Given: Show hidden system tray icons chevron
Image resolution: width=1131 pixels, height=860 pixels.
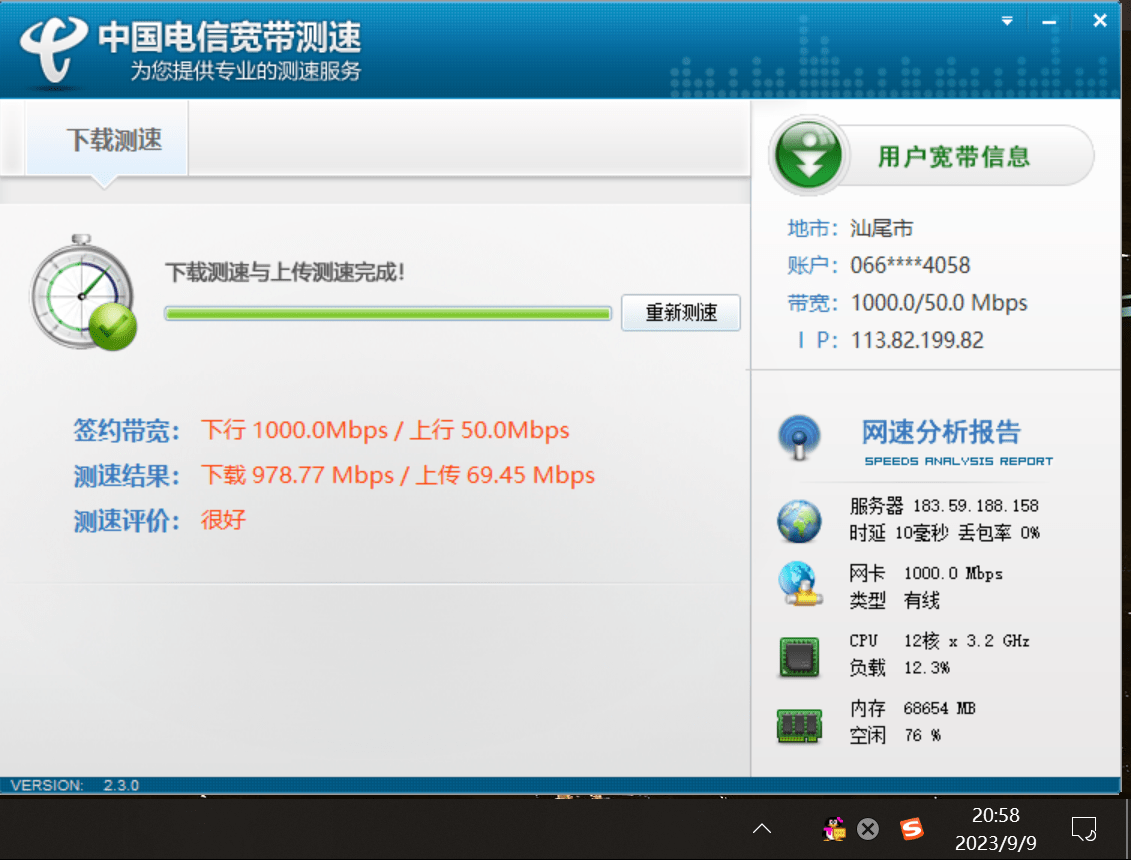Looking at the screenshot, I should pos(762,828).
